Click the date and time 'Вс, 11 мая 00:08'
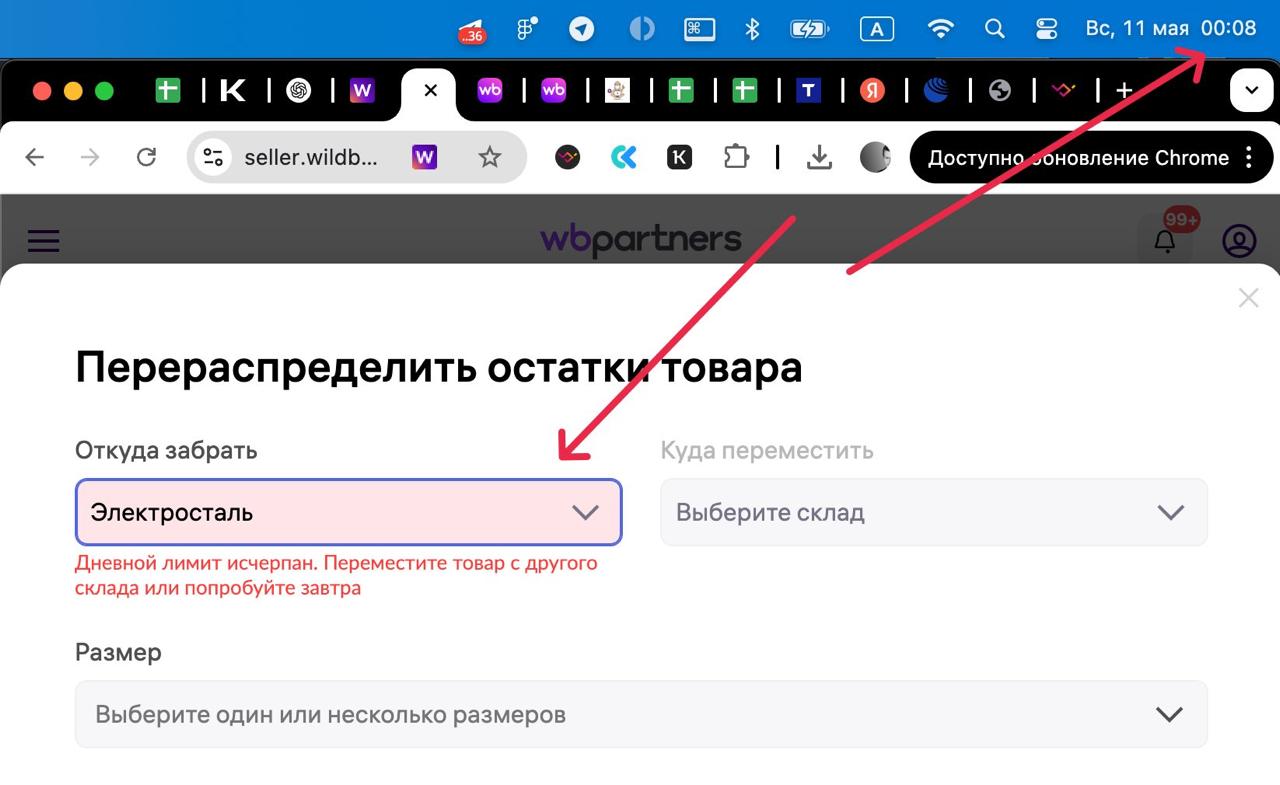 click(x=1171, y=28)
